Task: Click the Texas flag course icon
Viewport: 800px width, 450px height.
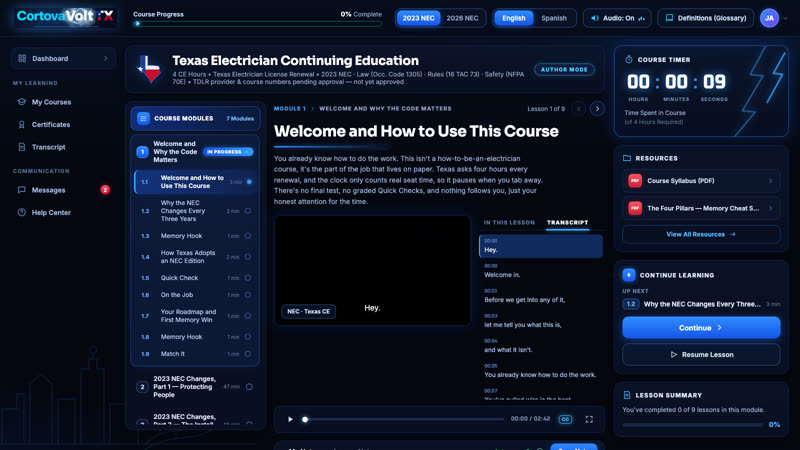Action: click(148, 69)
